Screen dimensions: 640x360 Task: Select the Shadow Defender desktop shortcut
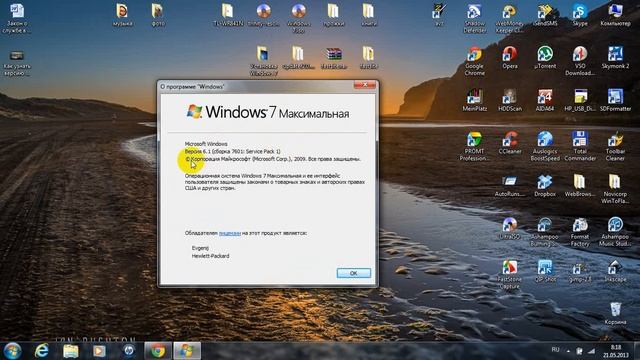point(474,19)
